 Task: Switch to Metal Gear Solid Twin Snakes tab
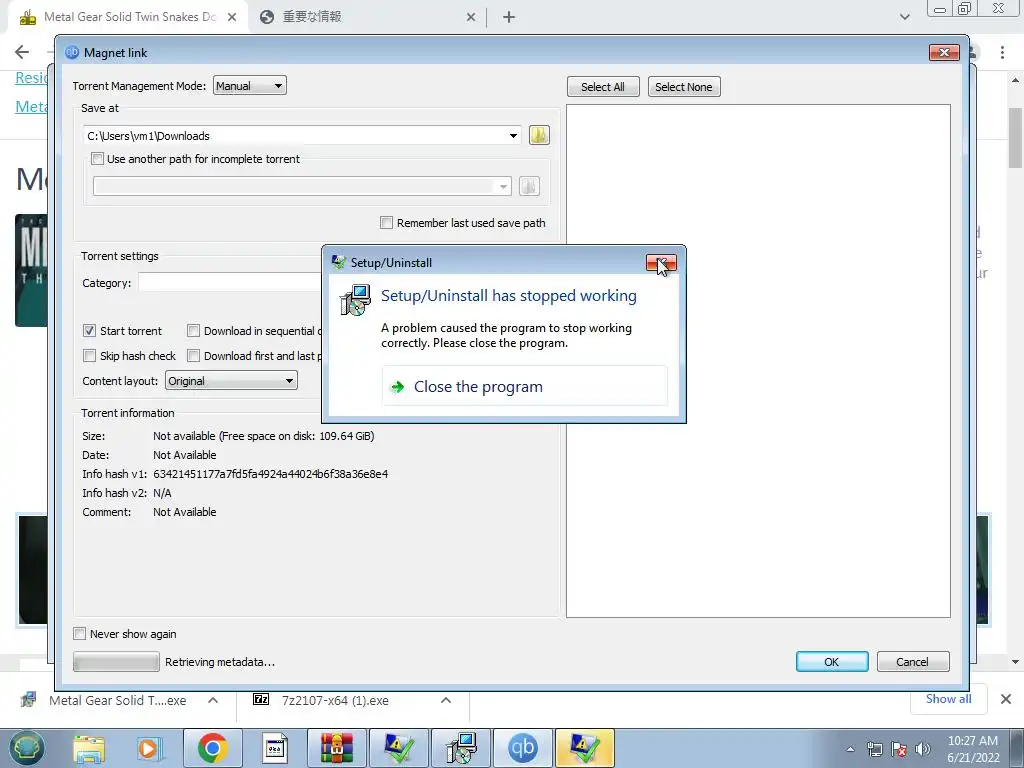[x=129, y=17]
